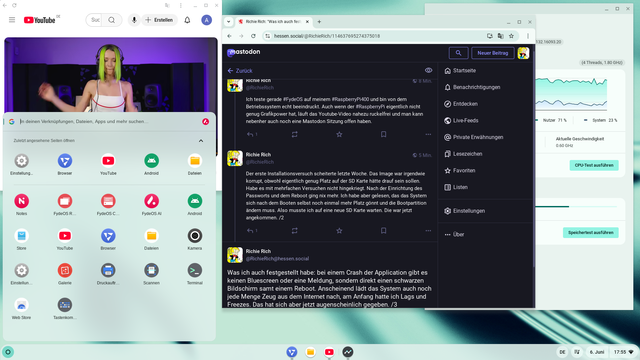640x360 pixels.
Task: Click Erstellen button on YouTube
Action: 159,20
